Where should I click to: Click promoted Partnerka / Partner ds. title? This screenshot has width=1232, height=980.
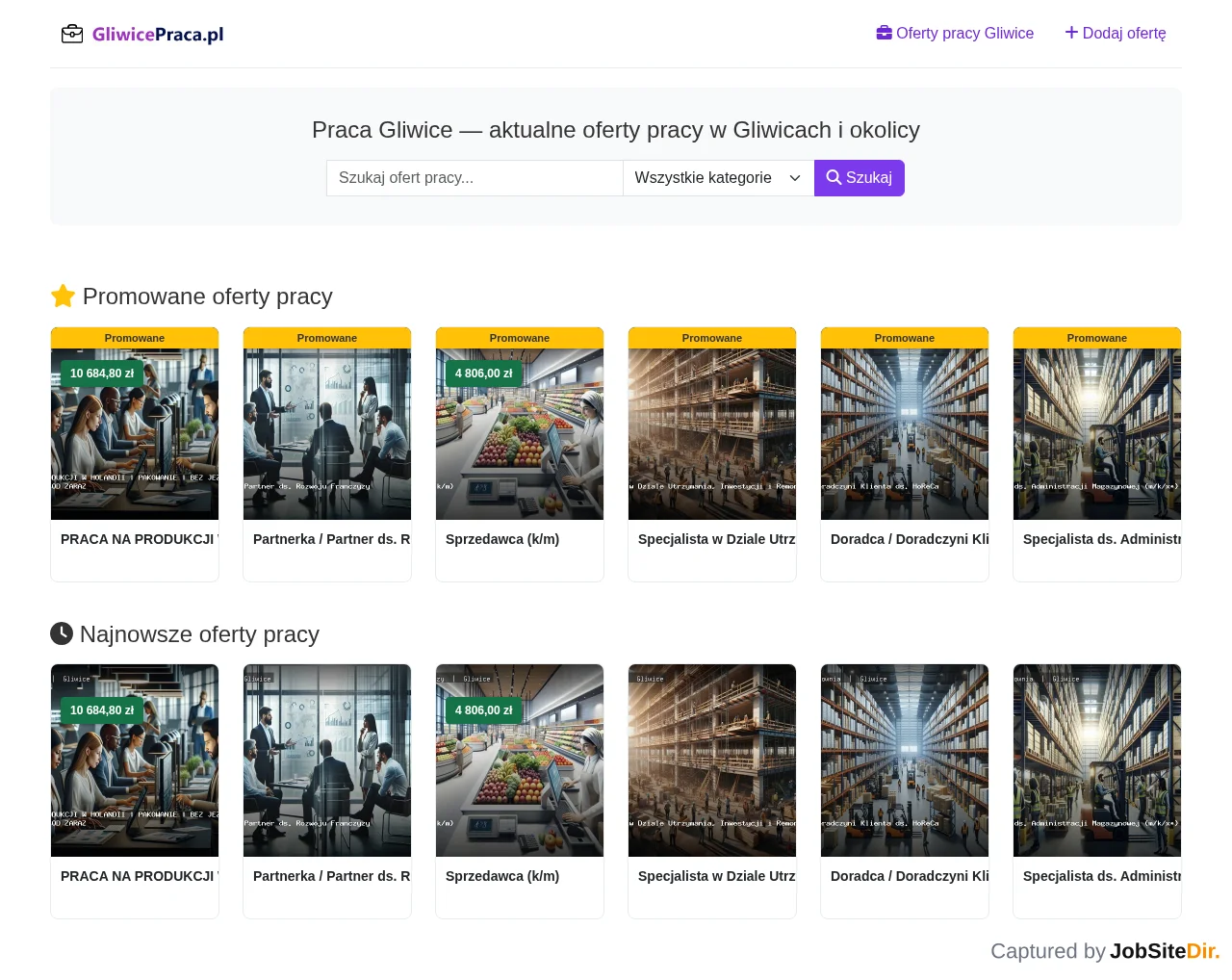(332, 539)
